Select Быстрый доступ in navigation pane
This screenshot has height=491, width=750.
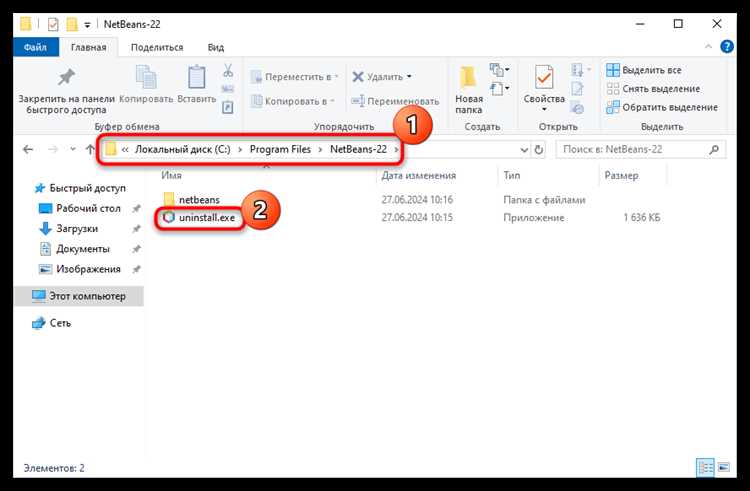(80, 188)
